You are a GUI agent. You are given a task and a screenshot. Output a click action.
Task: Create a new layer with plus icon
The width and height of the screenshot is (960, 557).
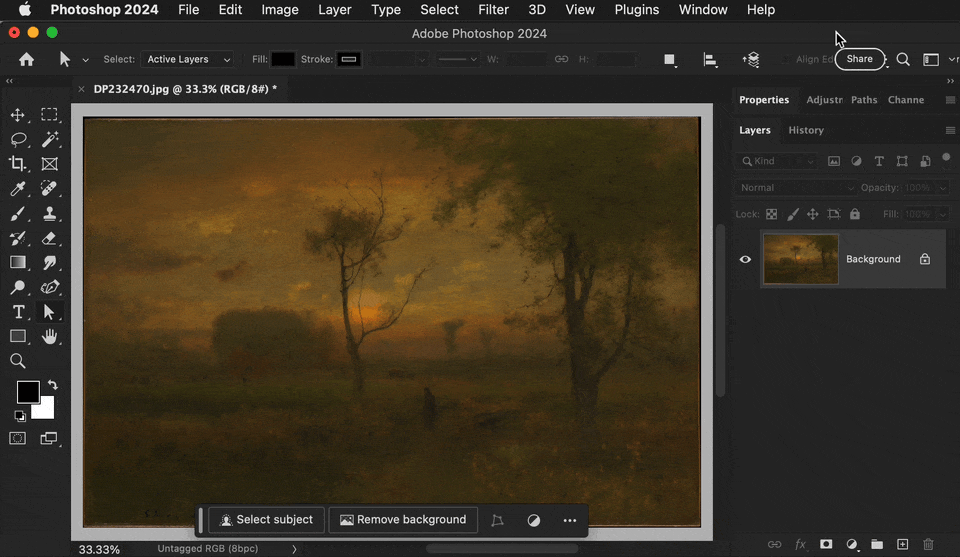coord(902,544)
